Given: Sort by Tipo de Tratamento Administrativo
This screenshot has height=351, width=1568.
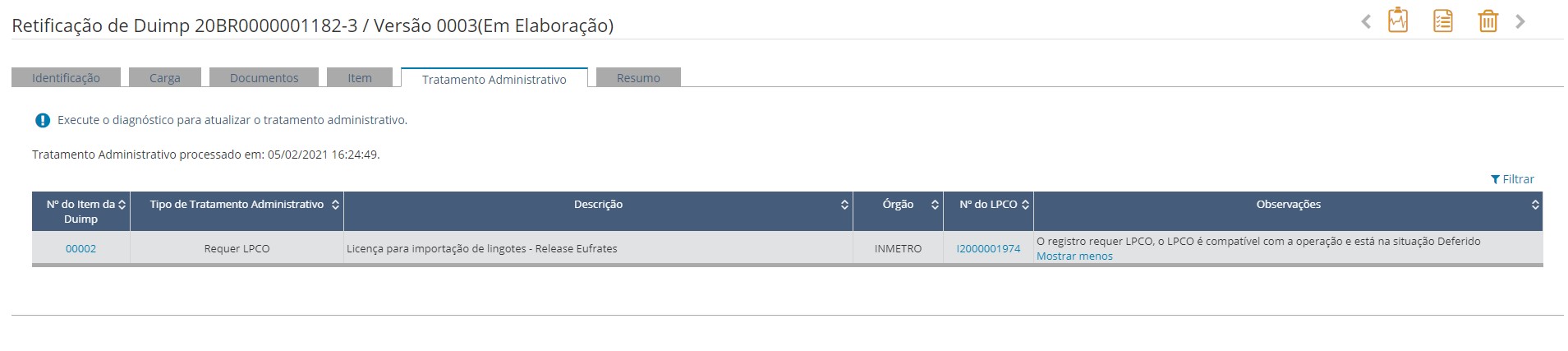Looking at the screenshot, I should pyautogui.click(x=335, y=205).
